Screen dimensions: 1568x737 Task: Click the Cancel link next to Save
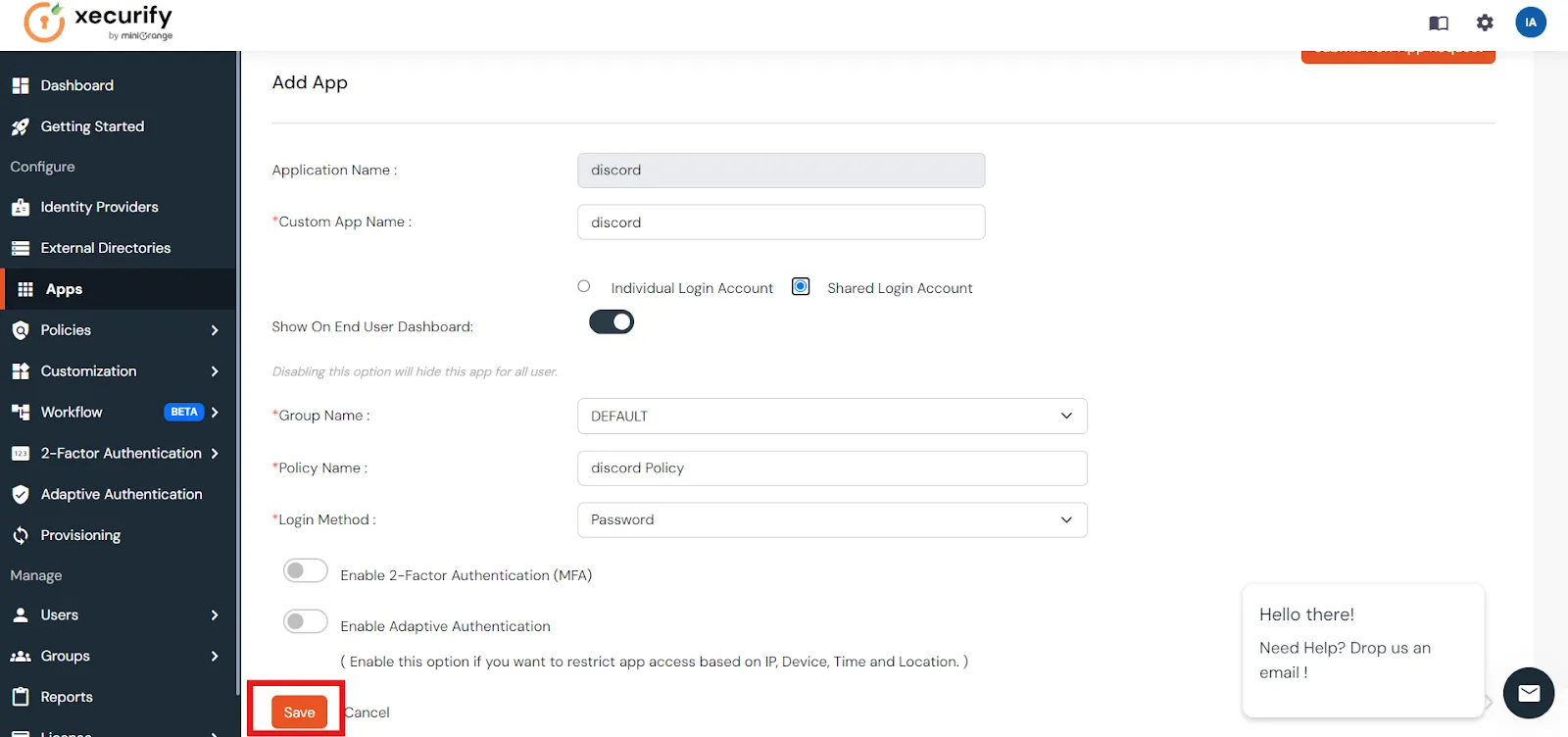coord(367,712)
